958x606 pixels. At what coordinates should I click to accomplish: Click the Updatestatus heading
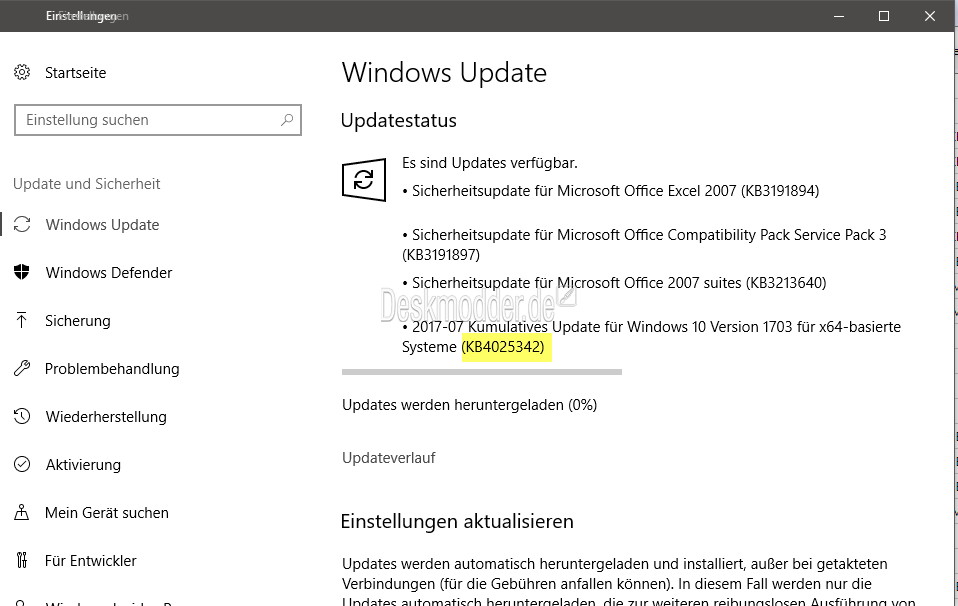[398, 120]
